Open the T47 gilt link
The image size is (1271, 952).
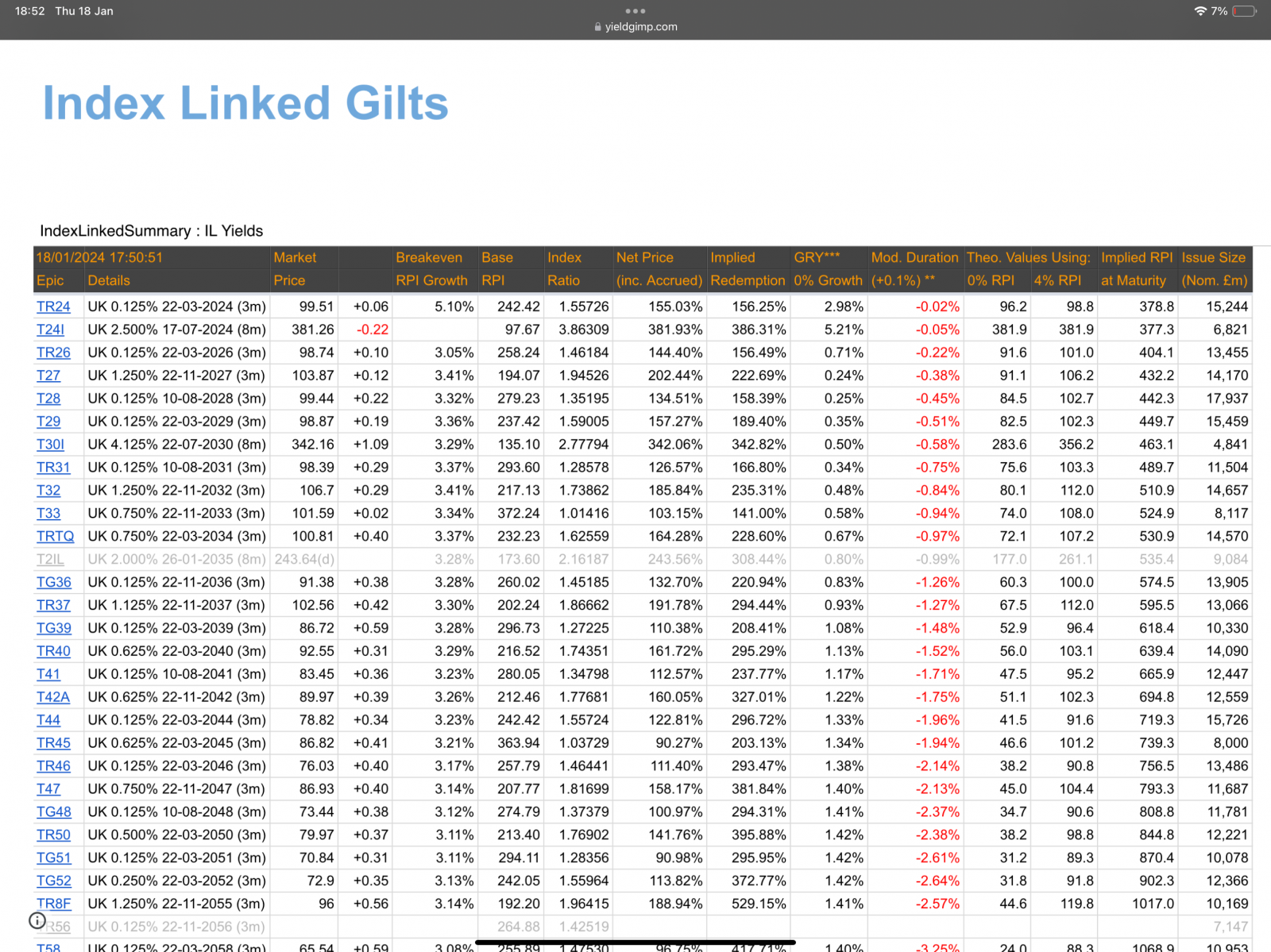coord(48,789)
